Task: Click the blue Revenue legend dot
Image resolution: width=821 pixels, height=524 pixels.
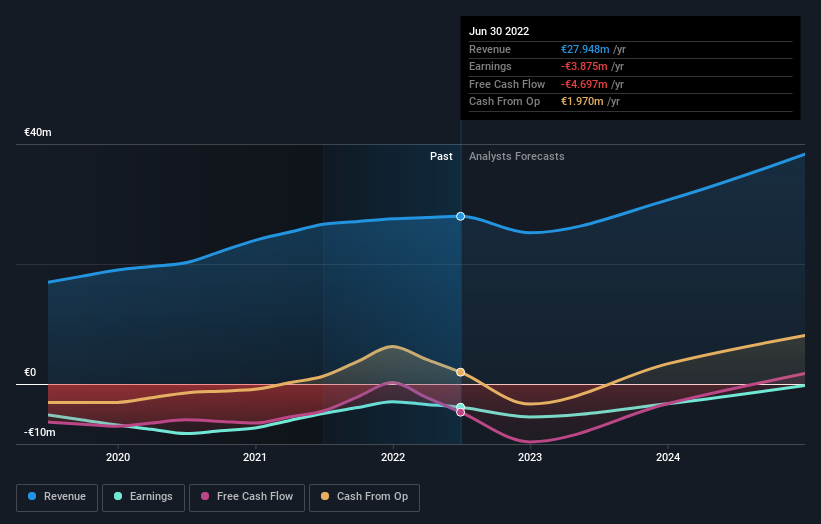Action: point(32,496)
